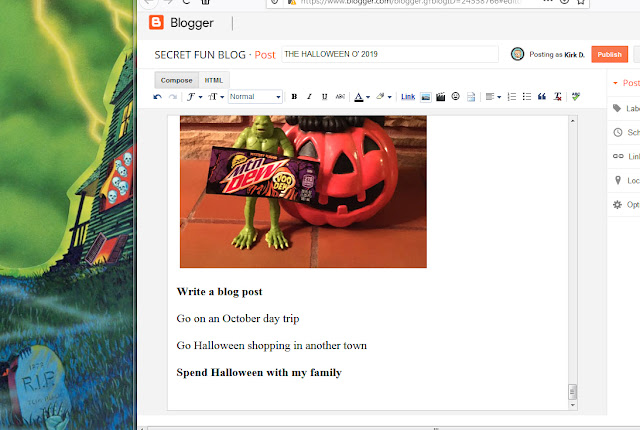Insert an image into the post
The image size is (640, 430).
pyautogui.click(x=425, y=97)
